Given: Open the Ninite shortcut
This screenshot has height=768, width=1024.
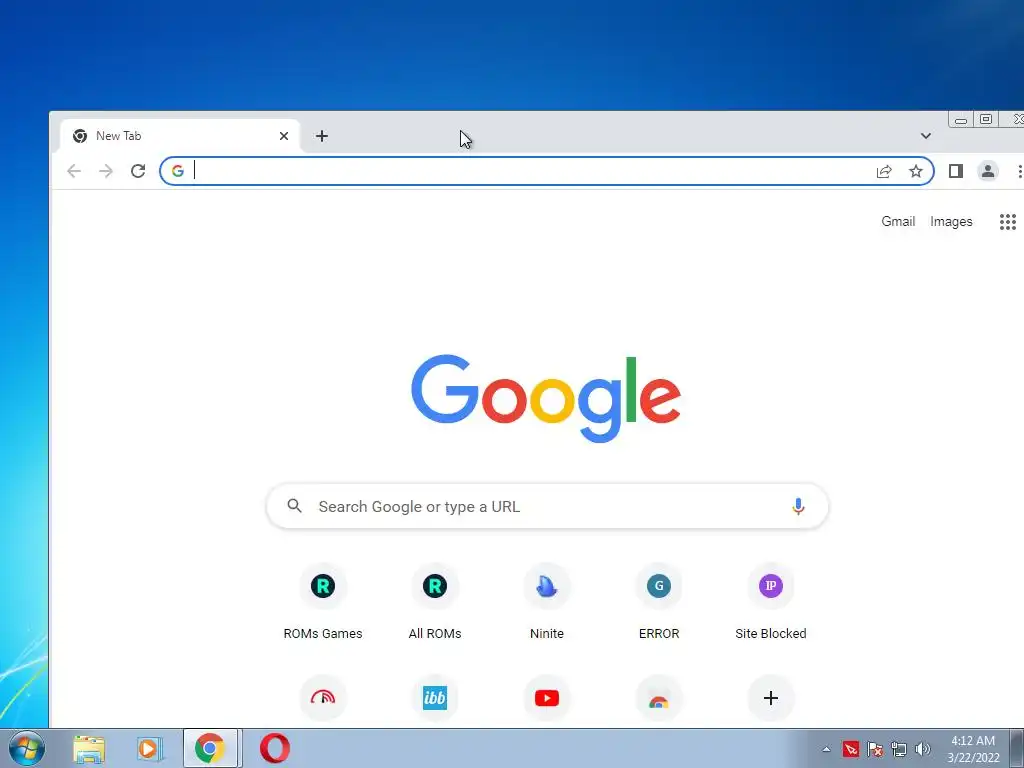Looking at the screenshot, I should click(547, 602).
